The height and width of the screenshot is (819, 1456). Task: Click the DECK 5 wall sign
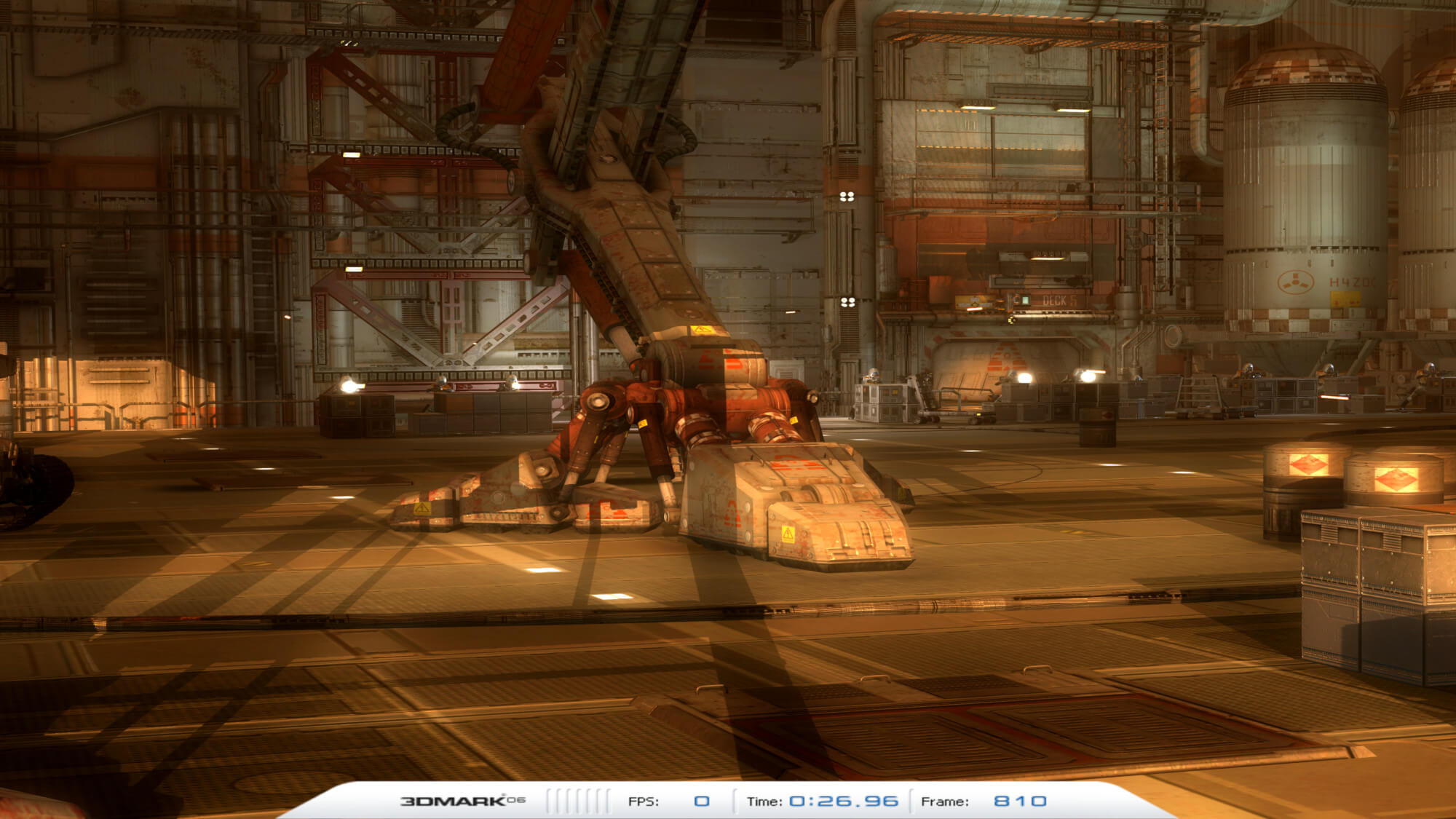tap(1059, 300)
